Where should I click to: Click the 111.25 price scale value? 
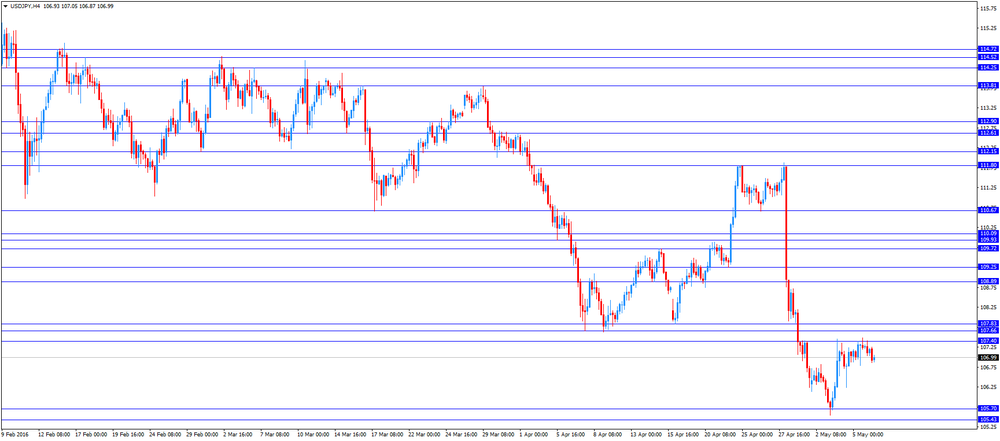coord(987,188)
